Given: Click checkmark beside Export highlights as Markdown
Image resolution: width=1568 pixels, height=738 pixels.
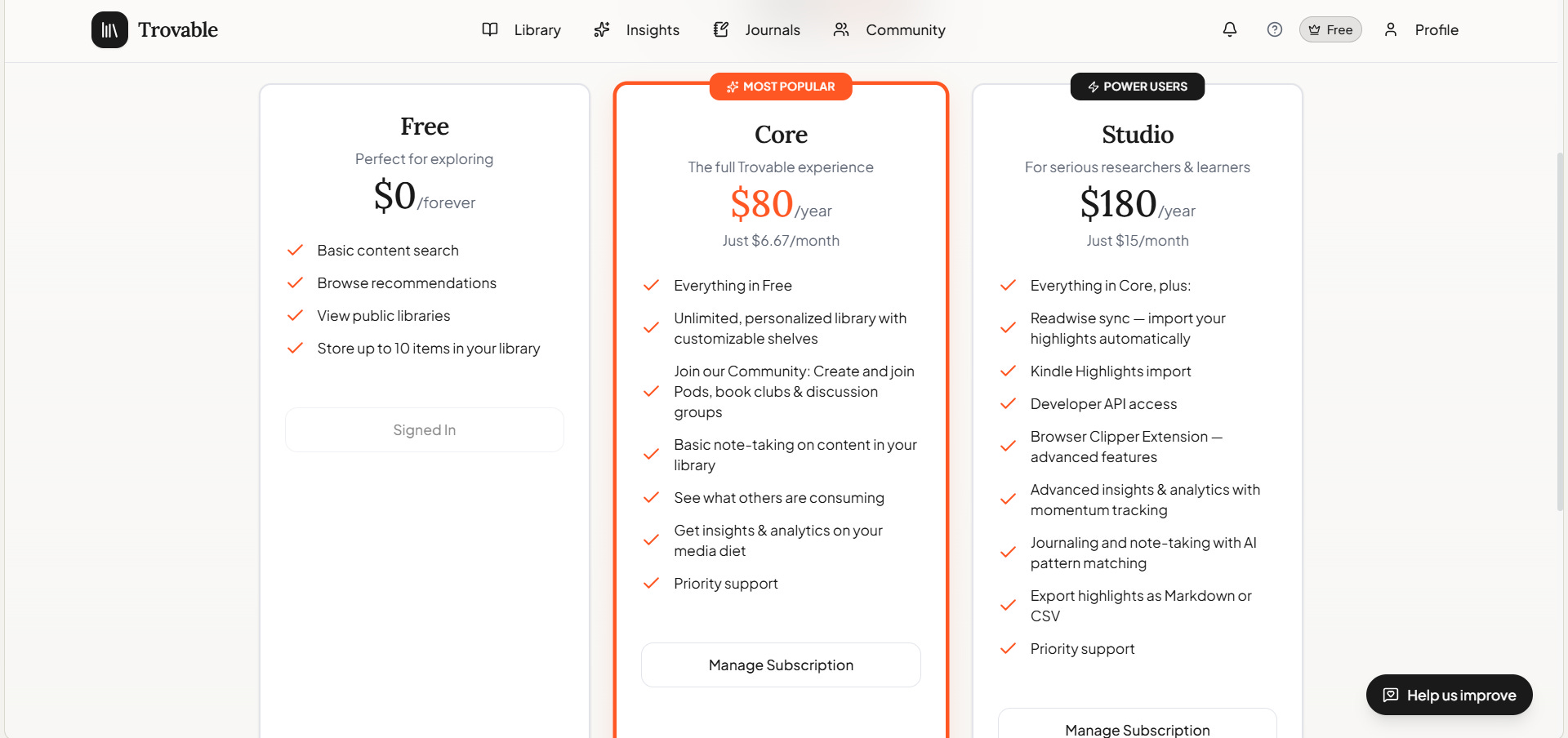Looking at the screenshot, I should 1009,605.
